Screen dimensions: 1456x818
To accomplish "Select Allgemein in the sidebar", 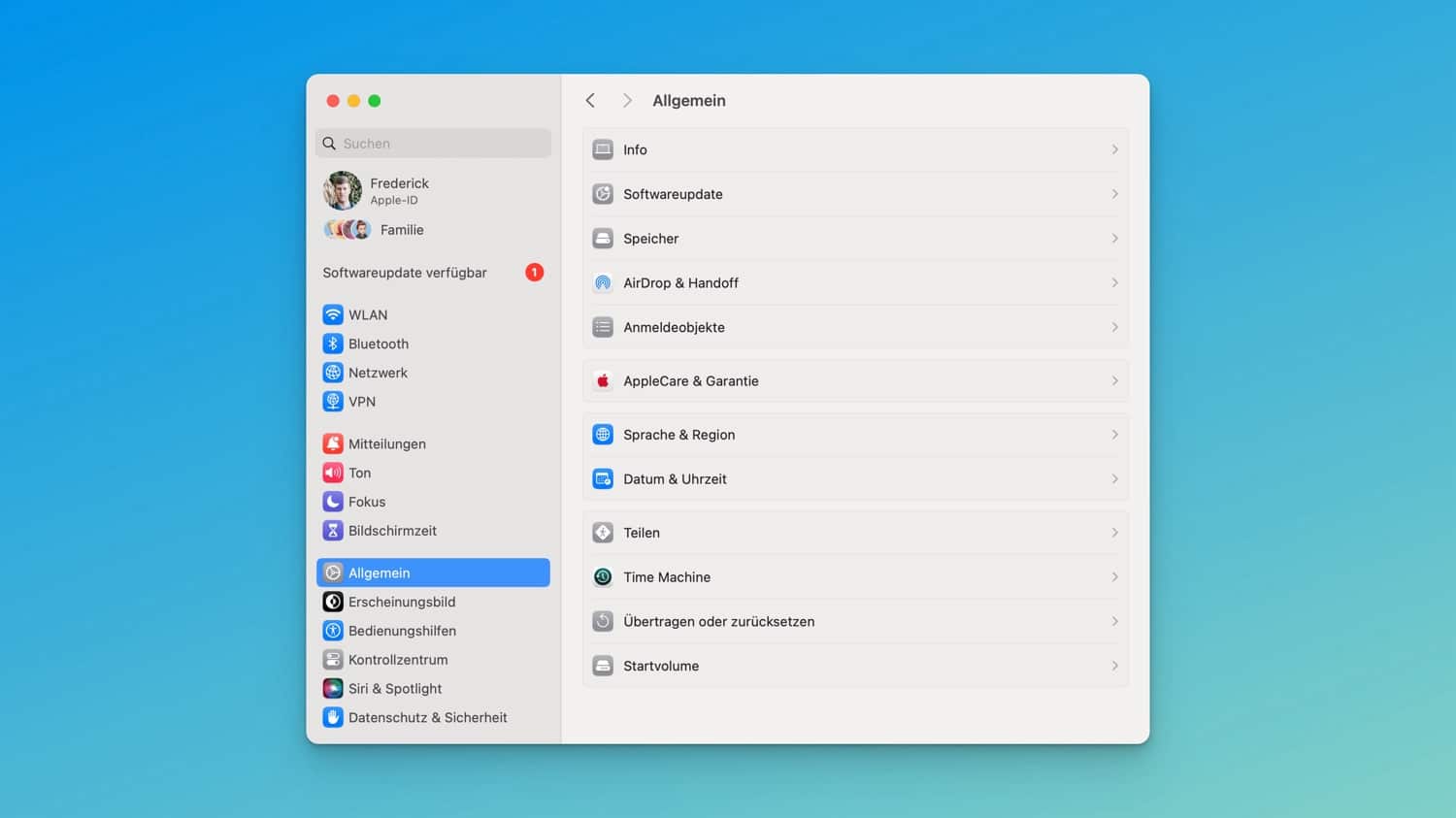I will (433, 573).
